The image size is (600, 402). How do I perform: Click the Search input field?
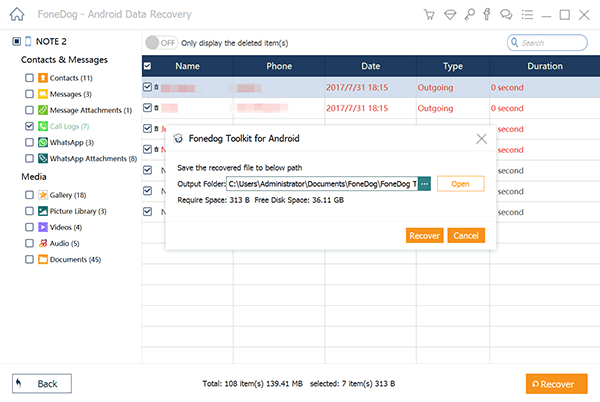[547, 42]
